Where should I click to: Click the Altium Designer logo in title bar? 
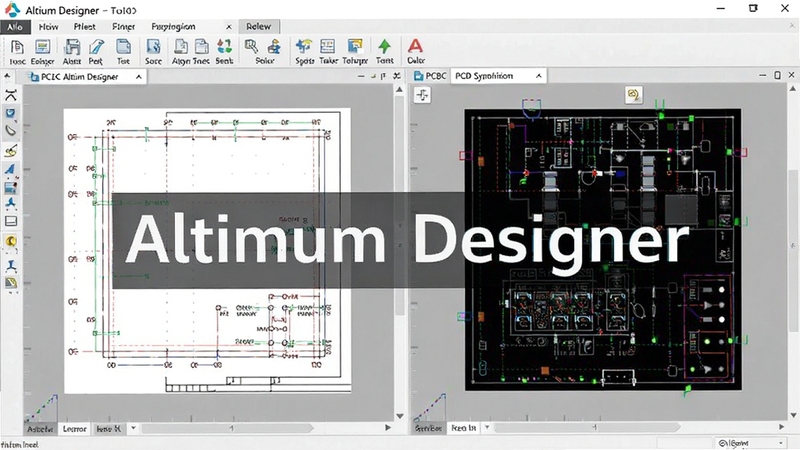pos(12,10)
